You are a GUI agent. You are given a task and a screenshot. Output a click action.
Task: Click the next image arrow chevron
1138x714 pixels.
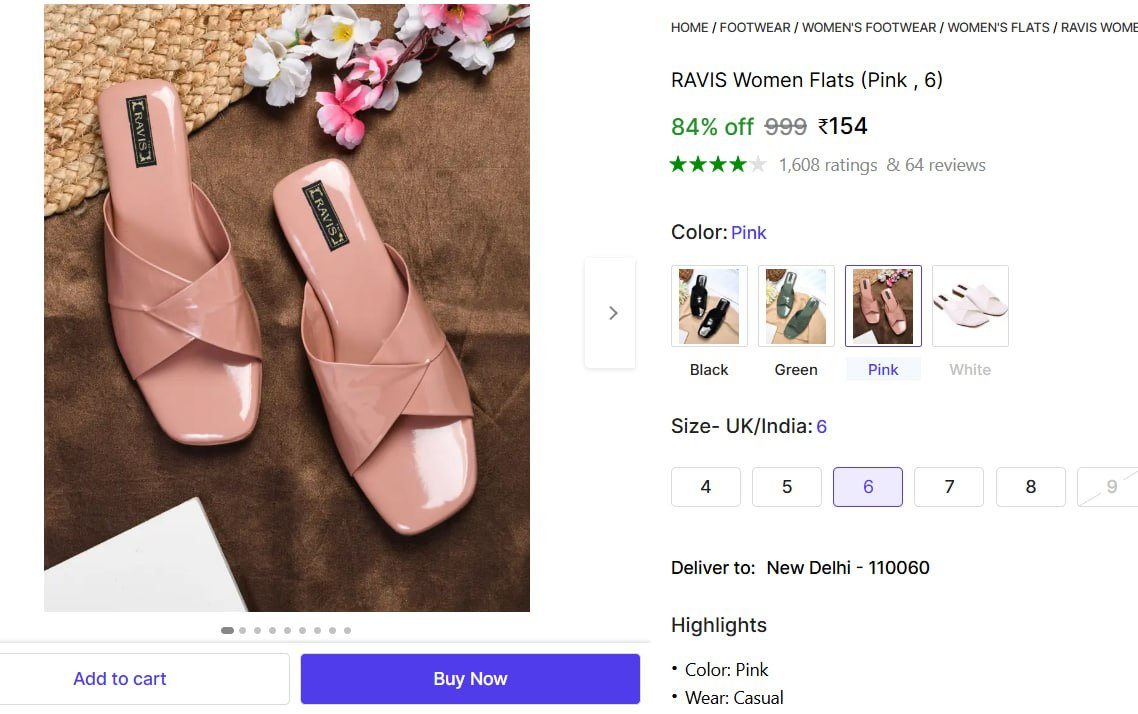[x=612, y=313]
